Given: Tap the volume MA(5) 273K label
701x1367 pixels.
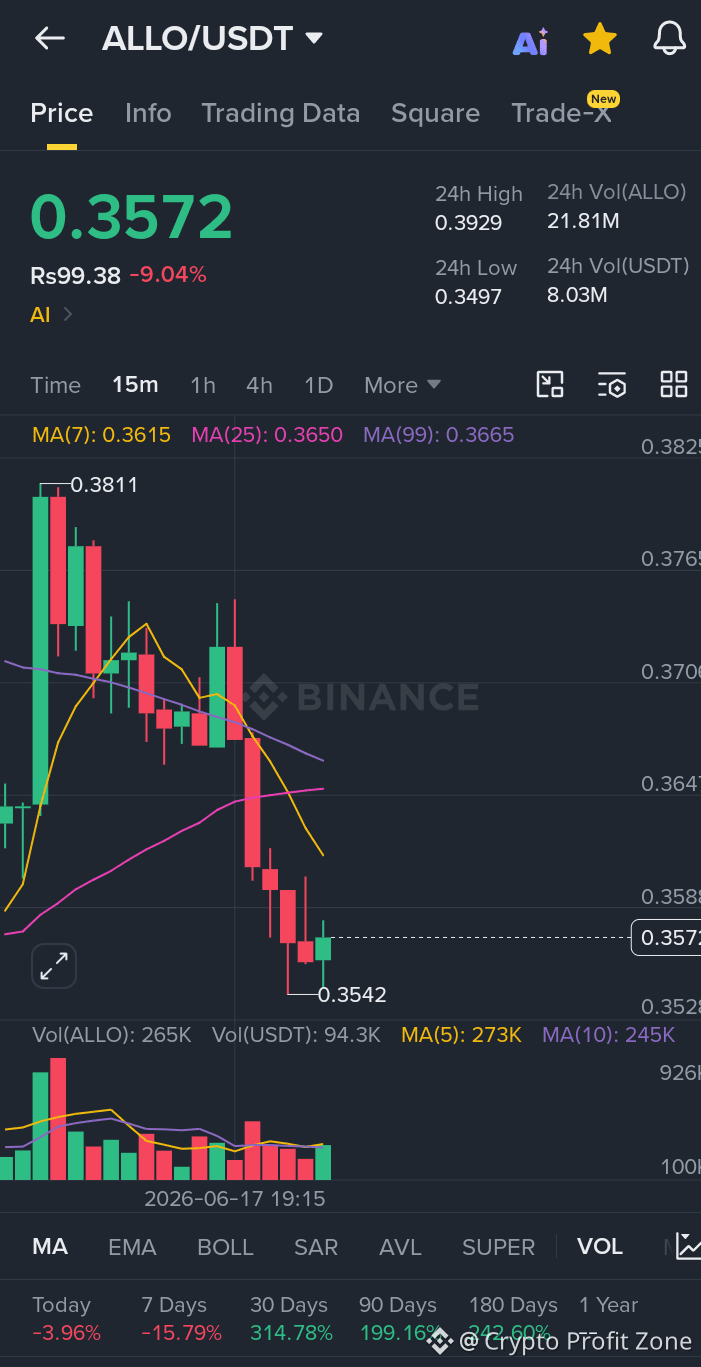Looking at the screenshot, I should pos(461,1035).
